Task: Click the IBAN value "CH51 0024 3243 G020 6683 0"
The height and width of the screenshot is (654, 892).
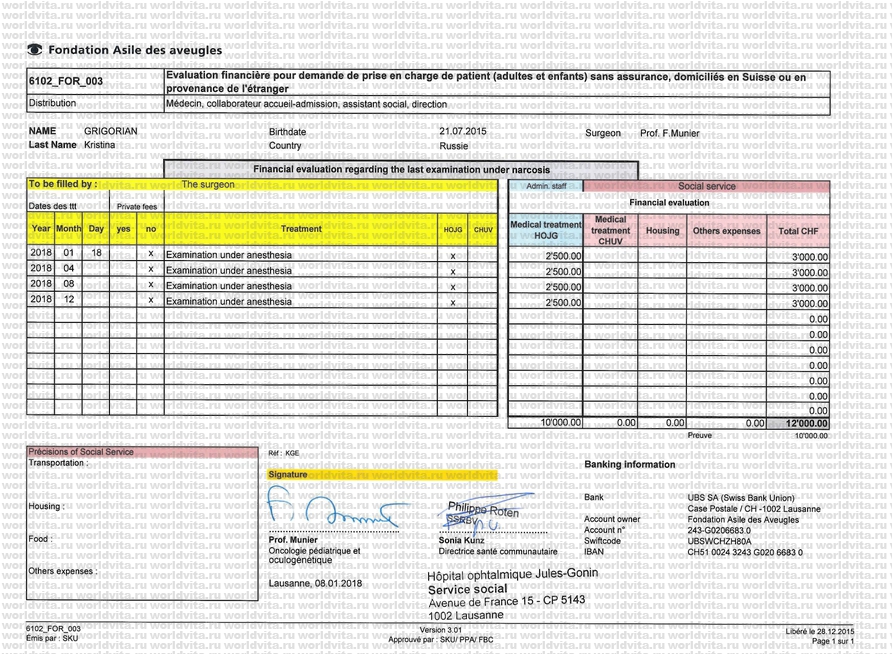Action: [x=745, y=552]
